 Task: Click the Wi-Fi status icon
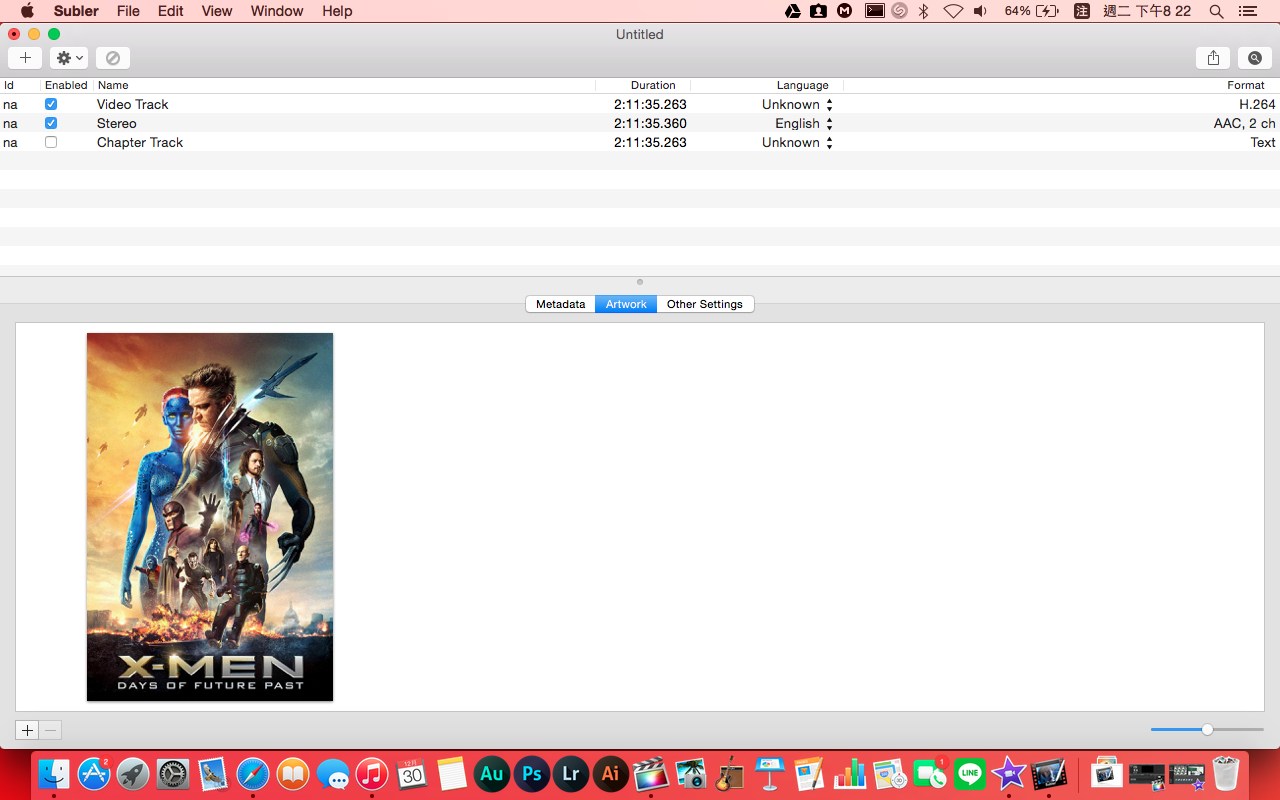coord(953,11)
